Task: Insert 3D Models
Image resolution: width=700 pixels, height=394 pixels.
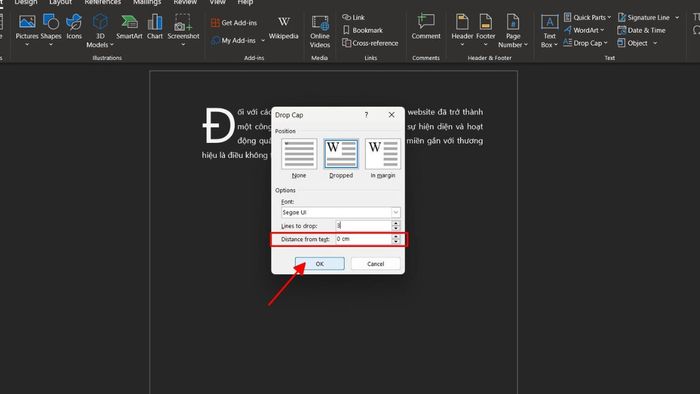Action: click(100, 30)
